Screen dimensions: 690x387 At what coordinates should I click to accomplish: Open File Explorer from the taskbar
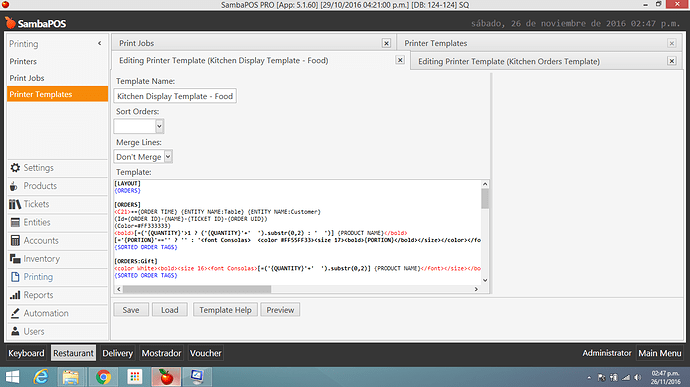[70, 377]
